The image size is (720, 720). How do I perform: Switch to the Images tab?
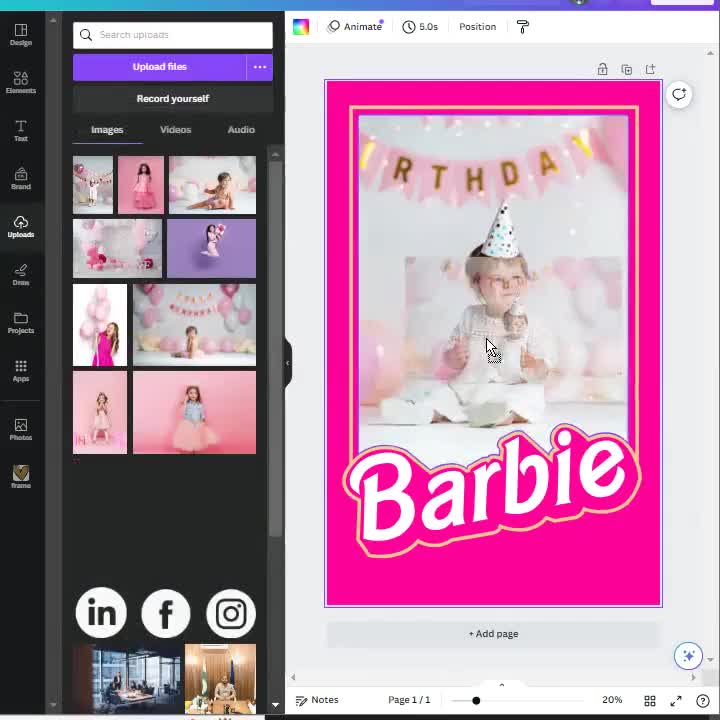(x=107, y=130)
